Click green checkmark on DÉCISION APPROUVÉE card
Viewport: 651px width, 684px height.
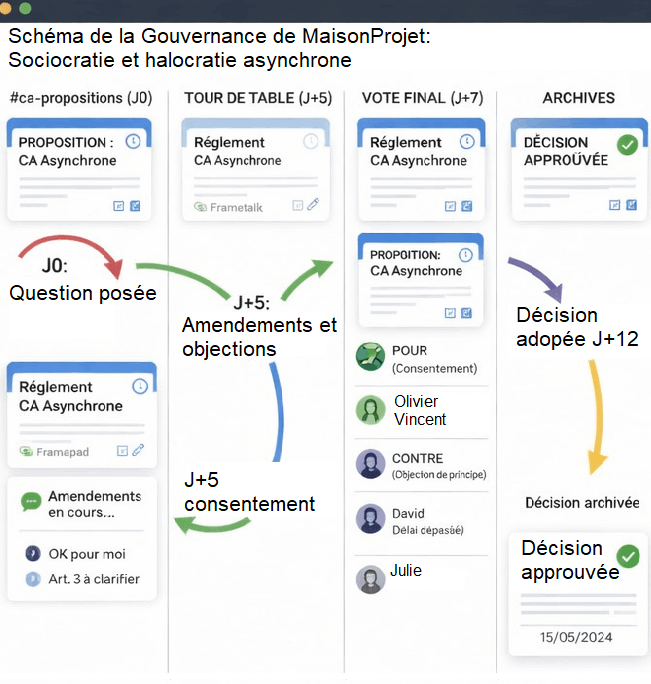(627, 144)
